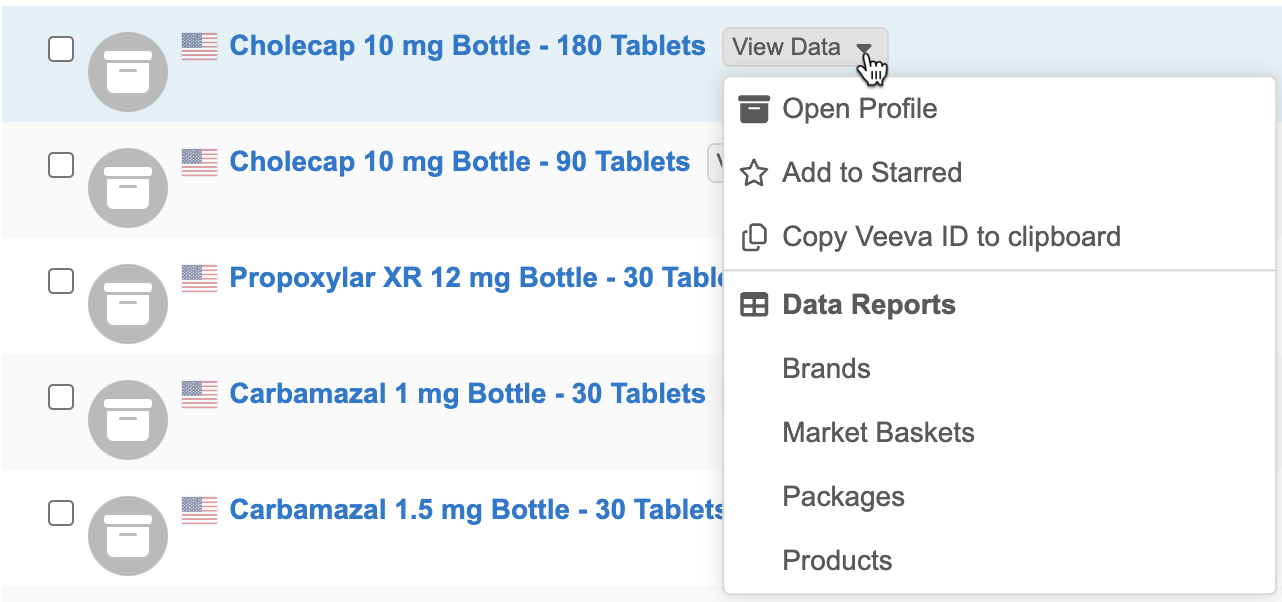
Task: Toggle checkbox for Carbamazal 1 mg Bottle
Action: click(61, 397)
